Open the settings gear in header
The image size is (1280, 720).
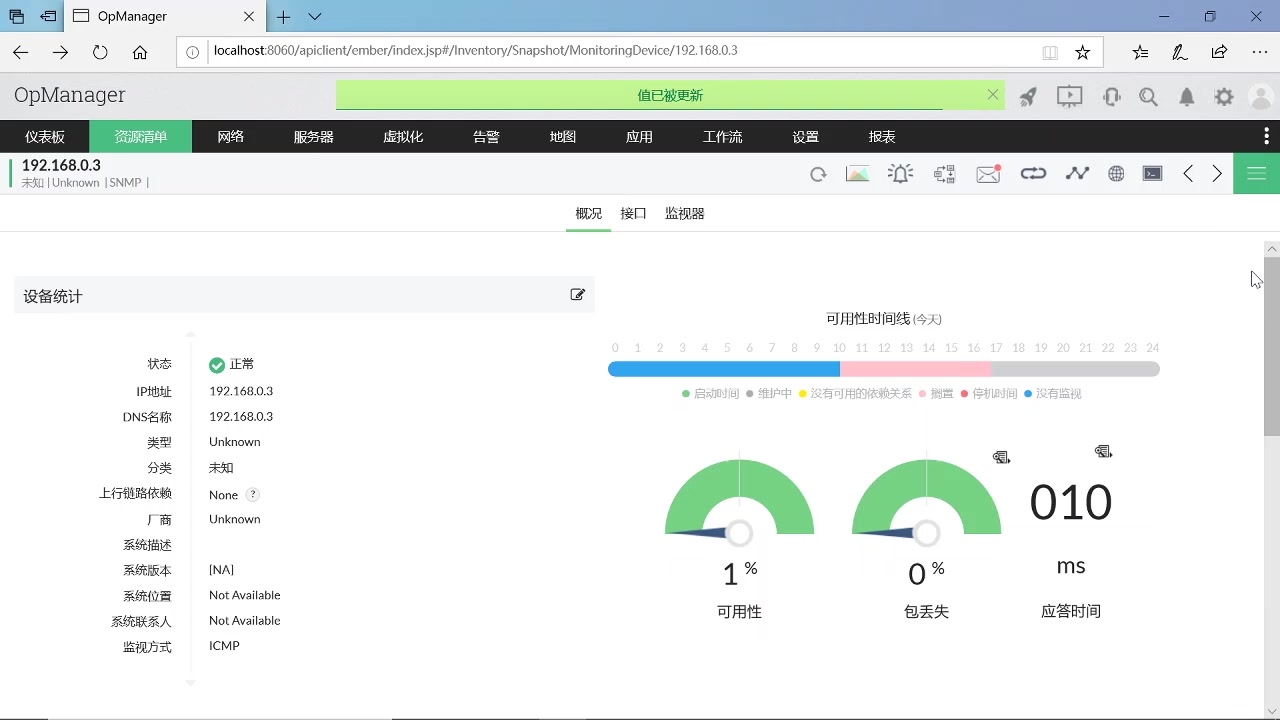[x=1224, y=97]
